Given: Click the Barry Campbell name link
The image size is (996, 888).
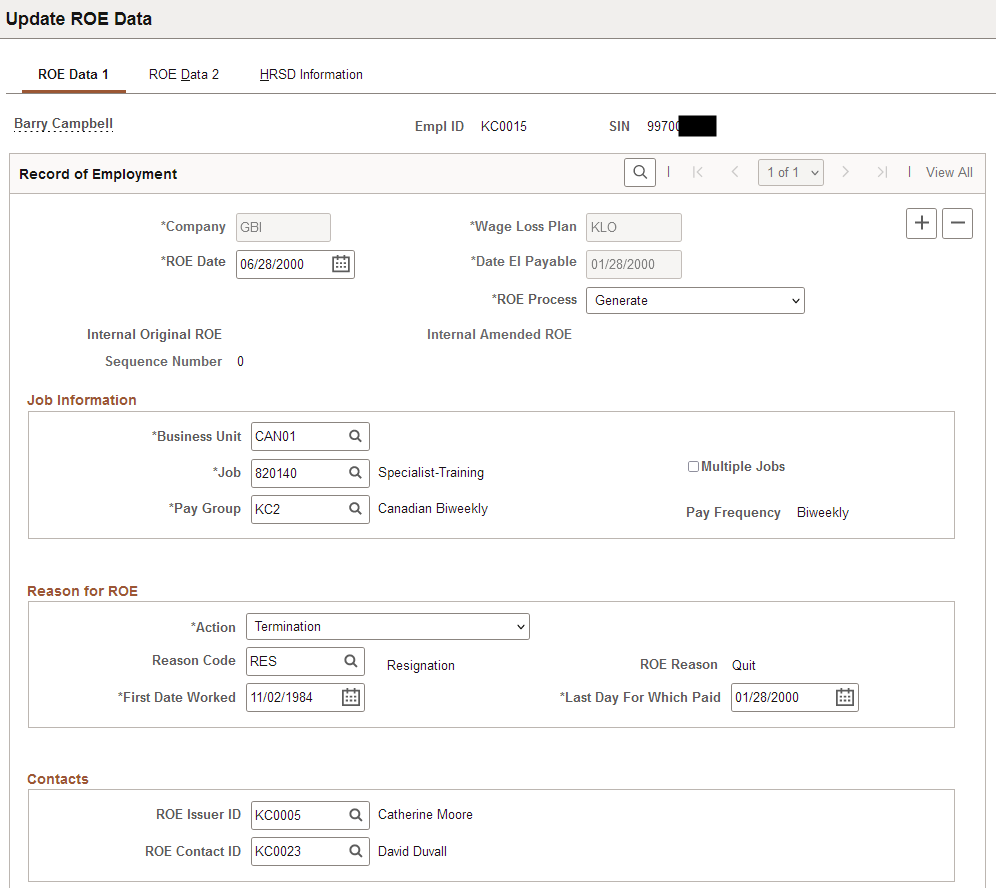Looking at the screenshot, I should pyautogui.click(x=64, y=123).
